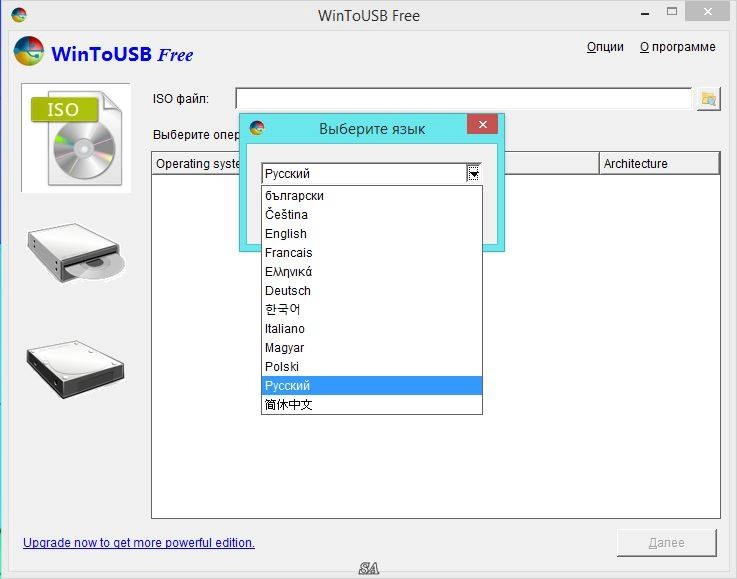Choose highlighted Русский in the language list

click(x=372, y=385)
